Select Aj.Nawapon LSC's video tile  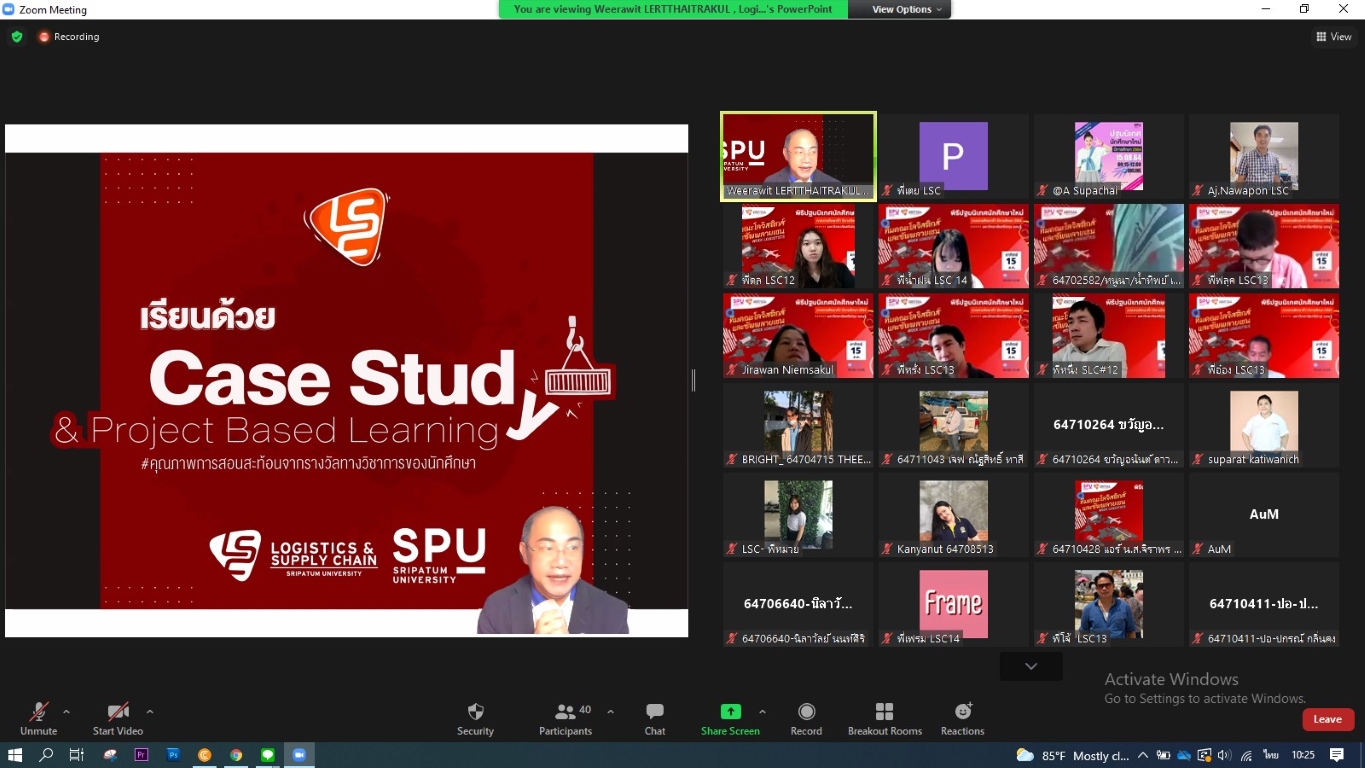point(1264,156)
